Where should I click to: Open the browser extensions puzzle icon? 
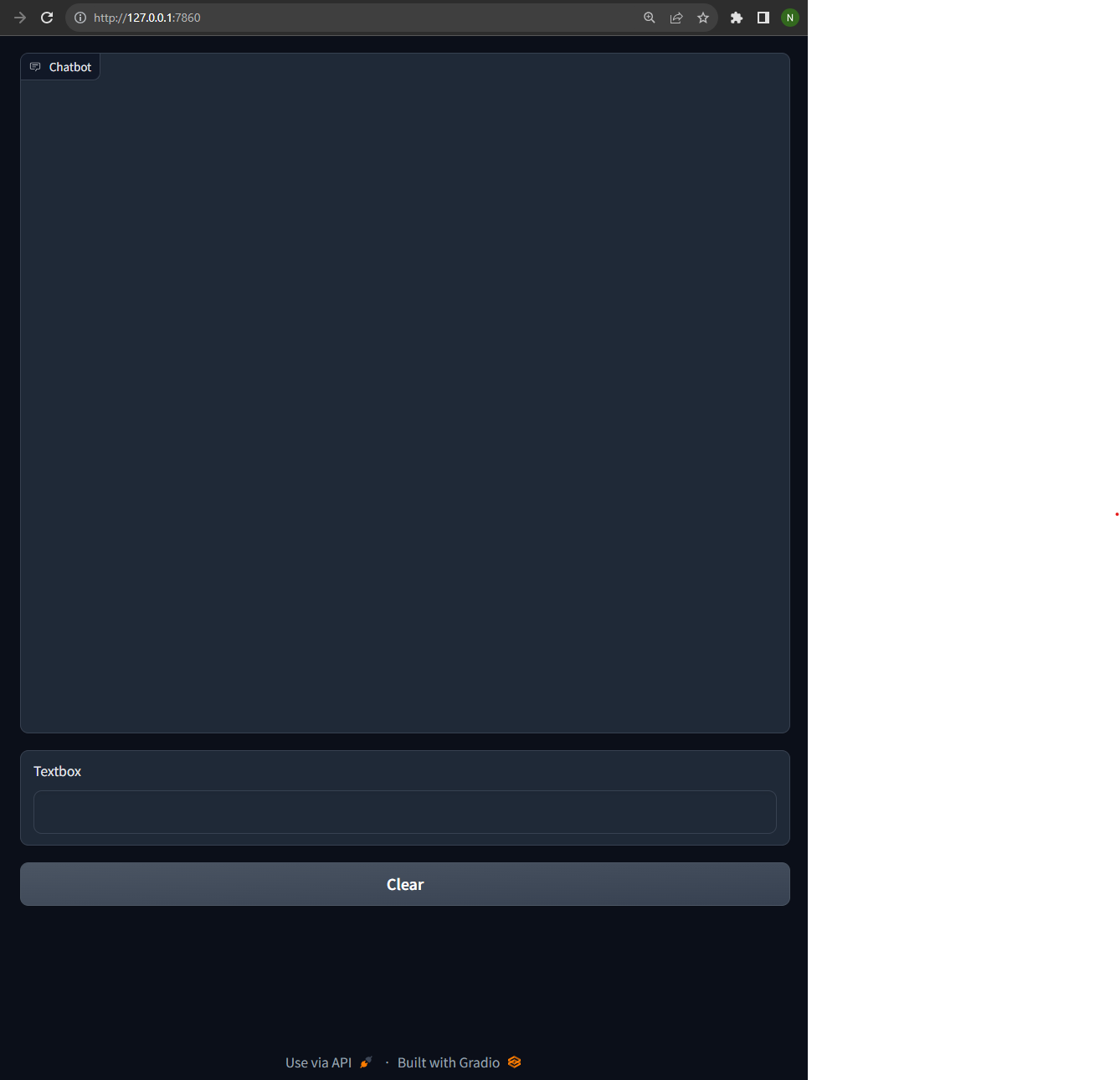(x=737, y=18)
